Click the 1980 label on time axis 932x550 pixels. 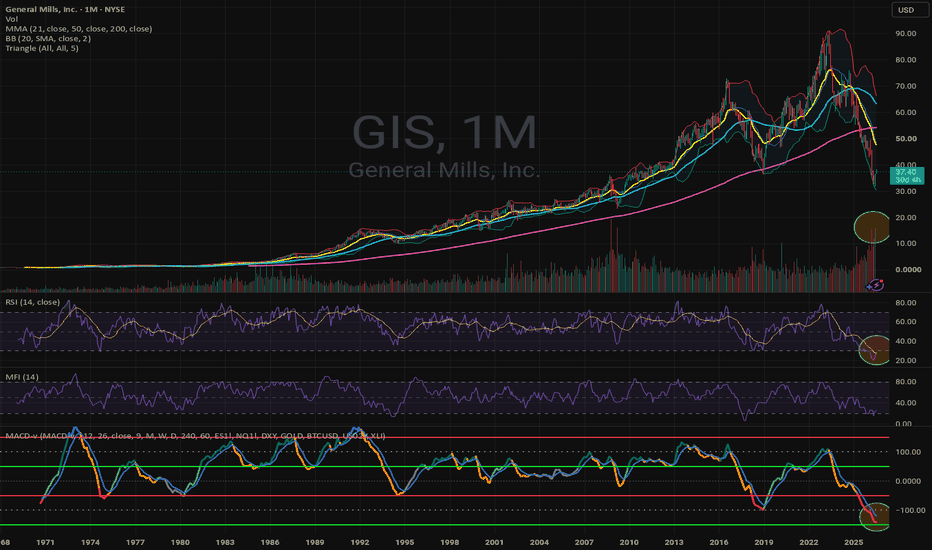click(x=180, y=542)
